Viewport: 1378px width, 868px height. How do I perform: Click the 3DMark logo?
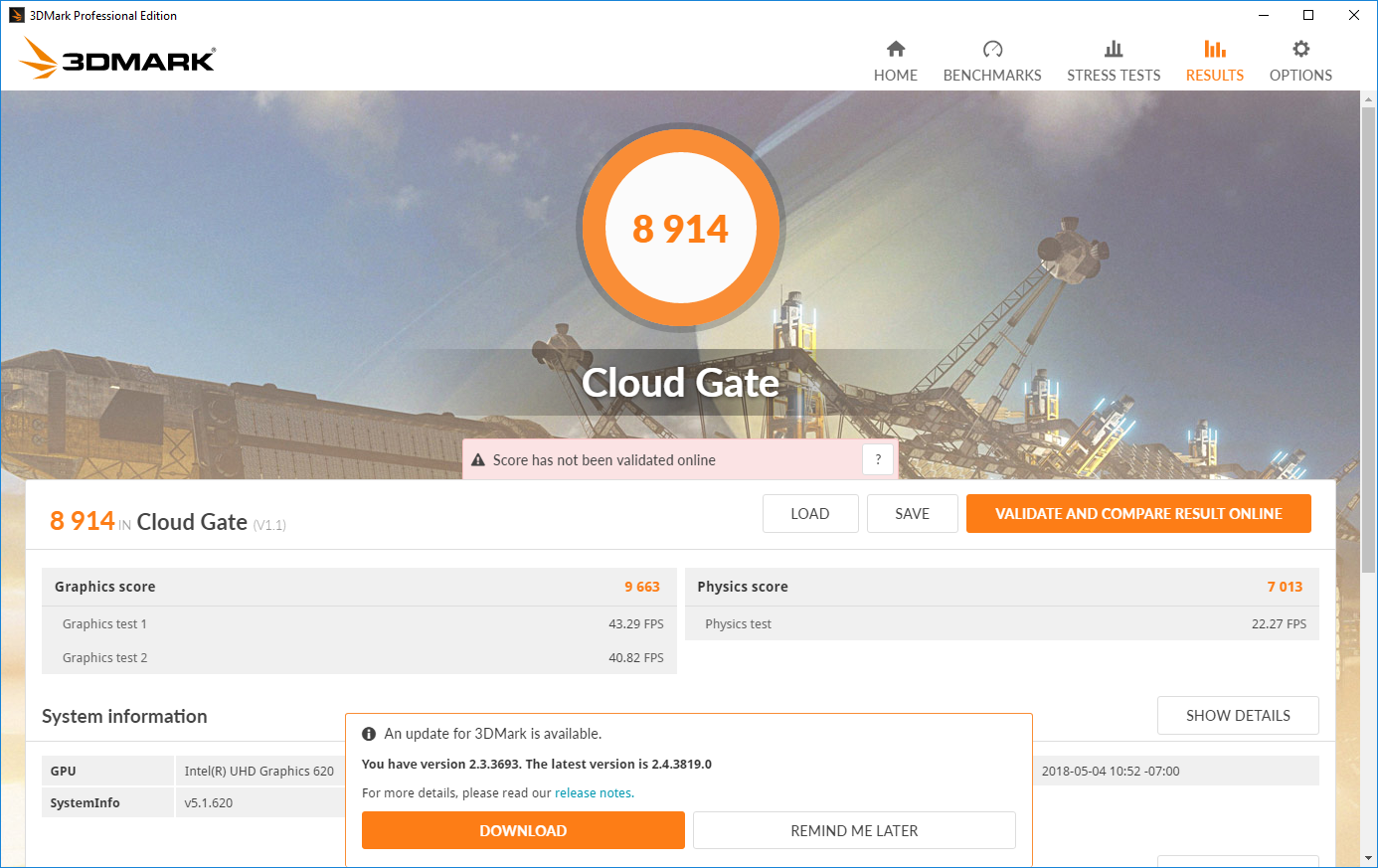(117, 58)
